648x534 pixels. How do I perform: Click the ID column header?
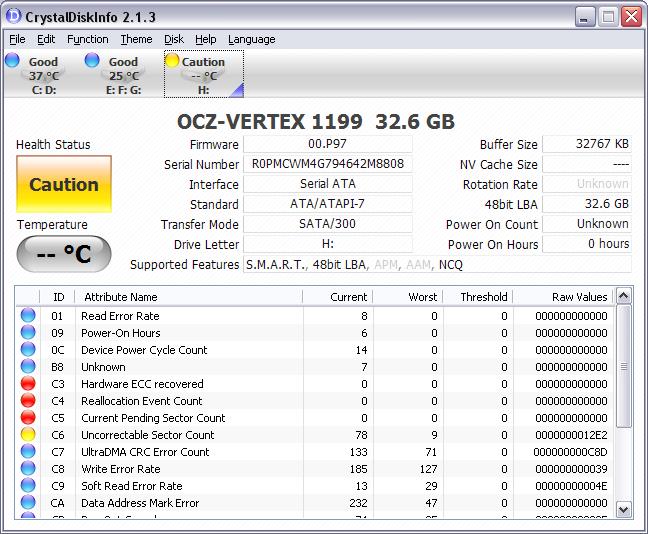pos(57,297)
